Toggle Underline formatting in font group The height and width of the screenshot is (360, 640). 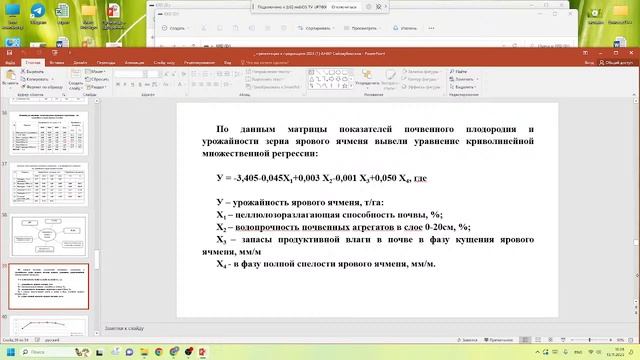(x=132, y=84)
